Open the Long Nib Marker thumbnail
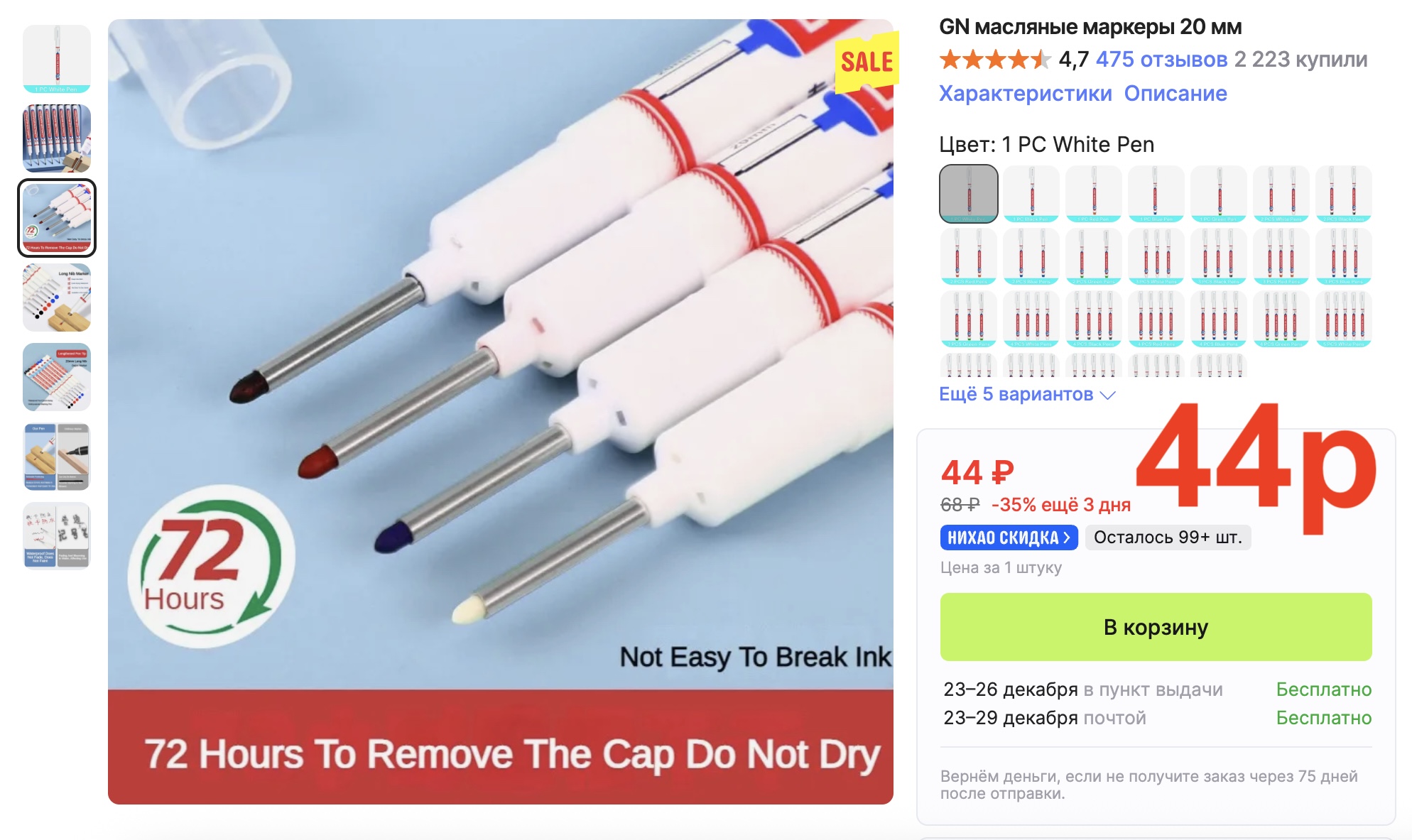Image resolution: width=1412 pixels, height=840 pixels. click(57, 298)
